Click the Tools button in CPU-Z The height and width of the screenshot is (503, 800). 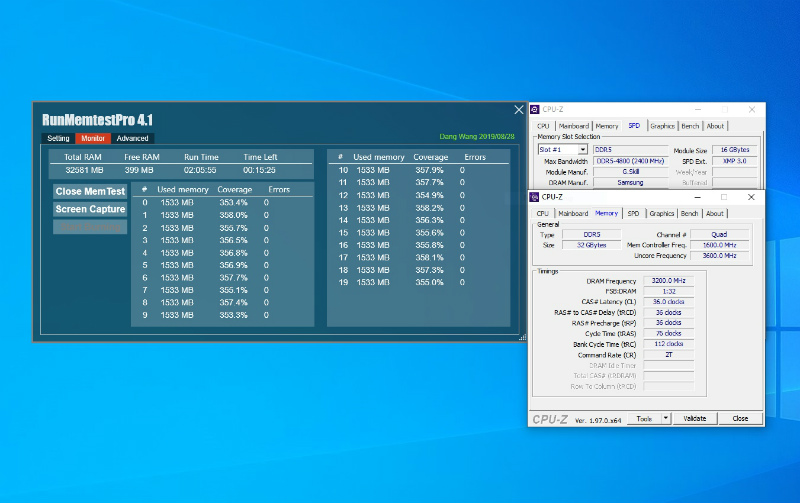[x=645, y=418]
